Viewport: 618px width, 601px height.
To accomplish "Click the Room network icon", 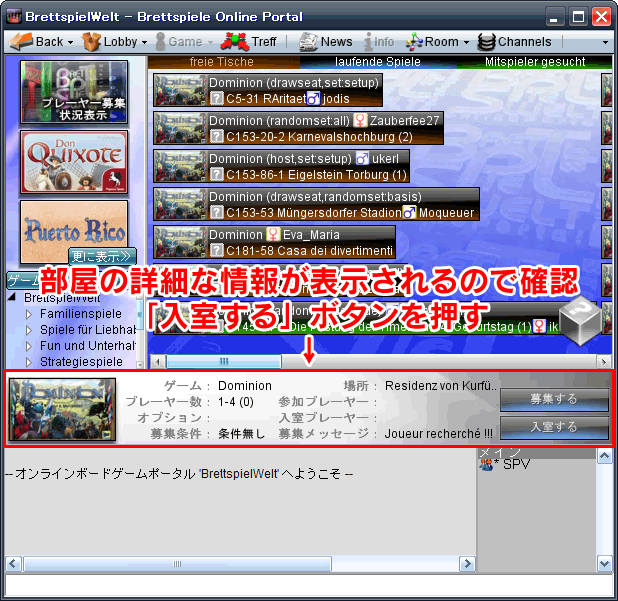I will point(414,41).
